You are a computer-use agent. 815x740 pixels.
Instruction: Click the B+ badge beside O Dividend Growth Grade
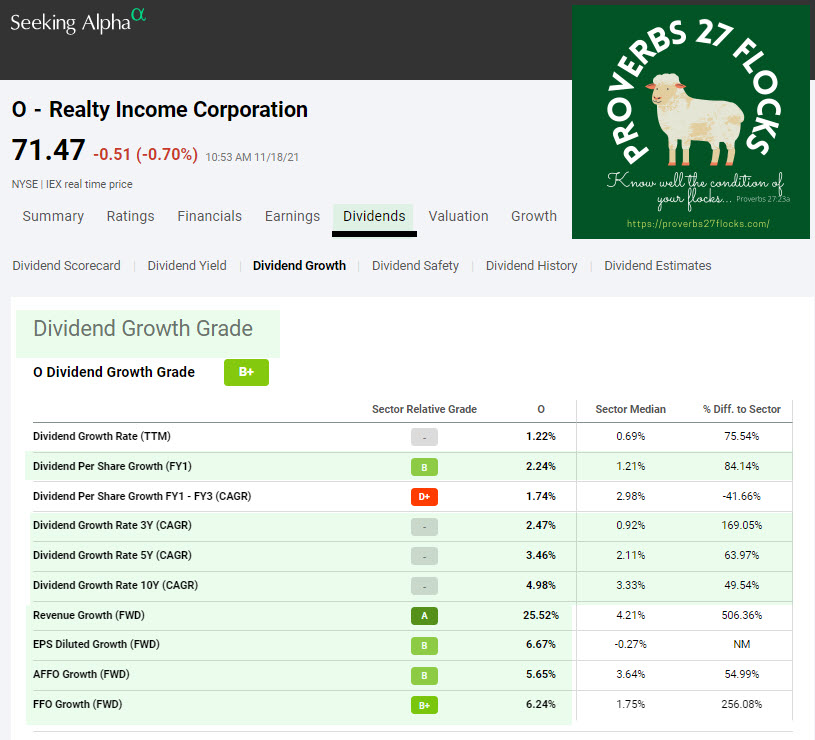tap(246, 372)
